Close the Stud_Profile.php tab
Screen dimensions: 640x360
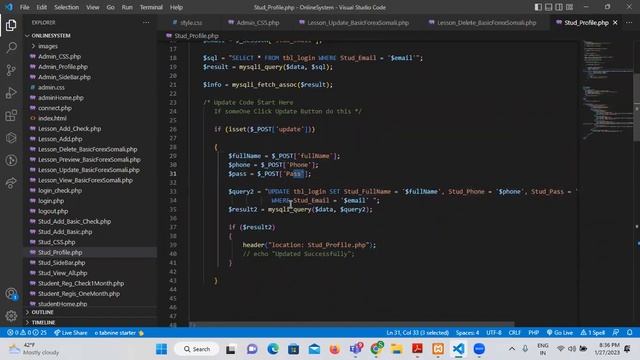click(616, 22)
